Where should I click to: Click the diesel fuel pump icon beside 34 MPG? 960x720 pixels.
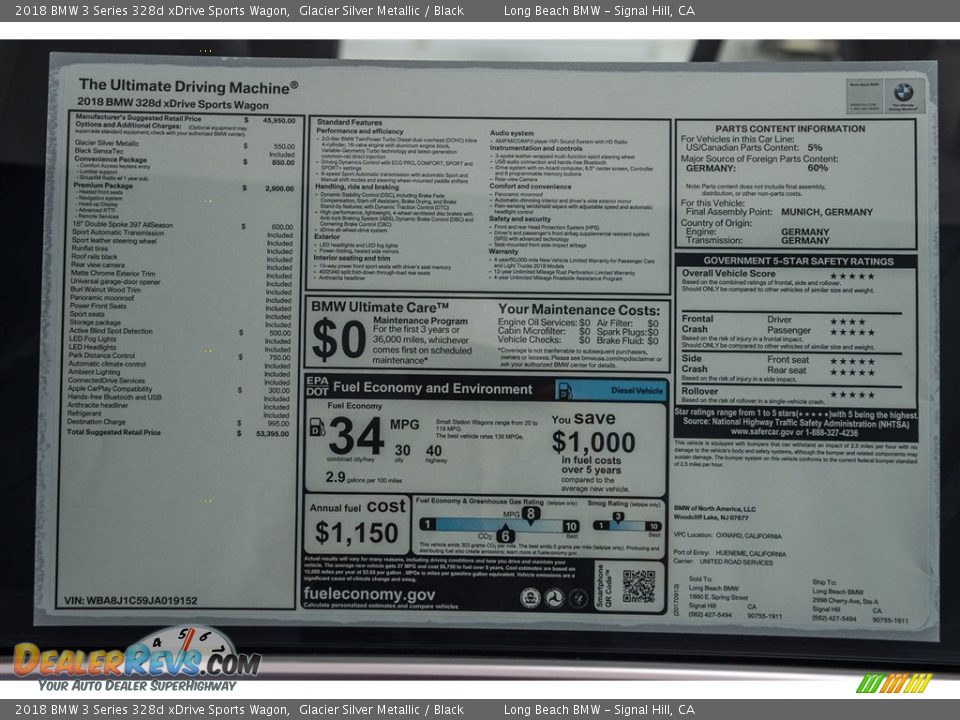point(315,426)
